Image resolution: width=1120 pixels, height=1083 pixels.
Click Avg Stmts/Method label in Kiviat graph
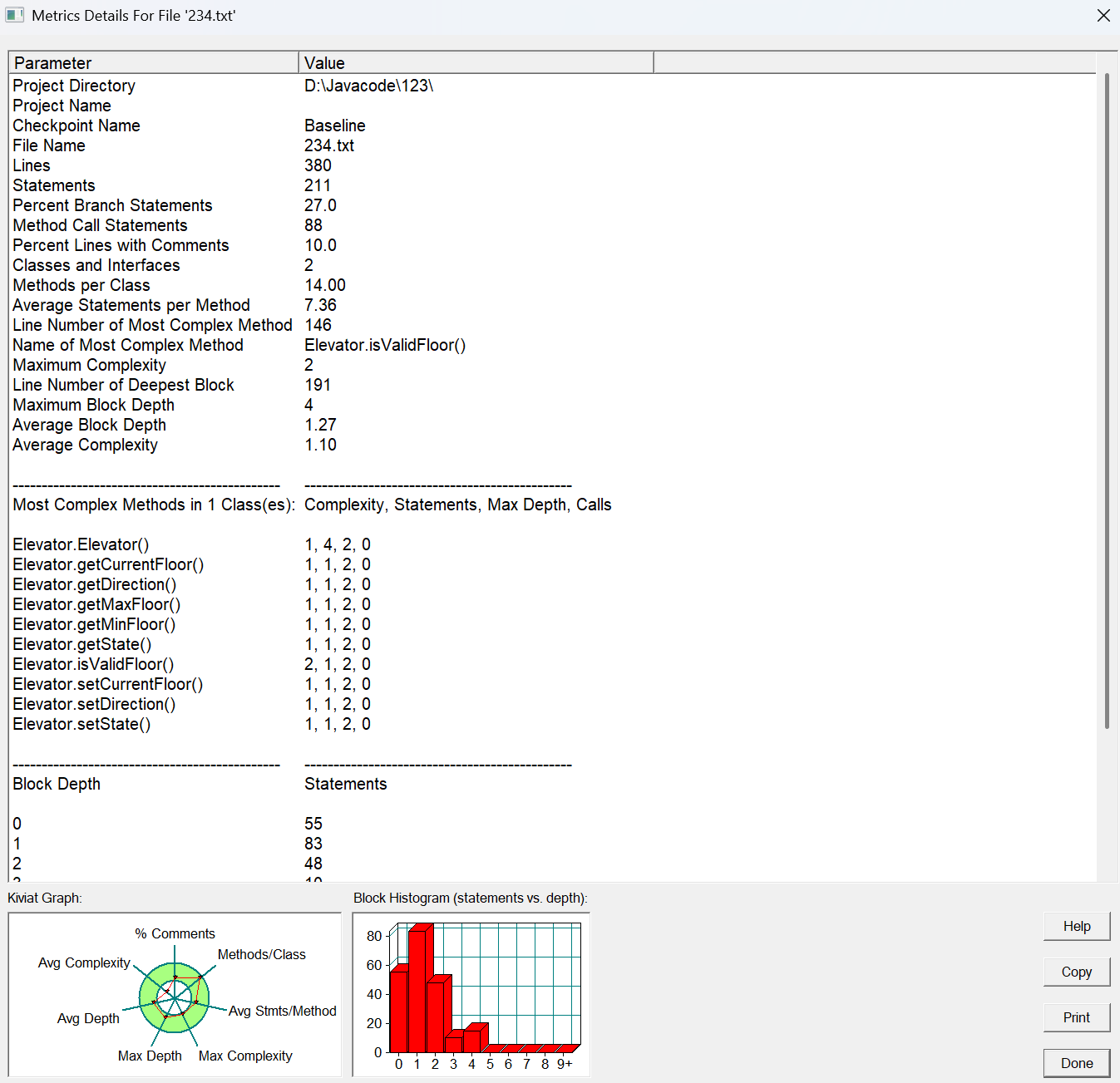(x=283, y=1011)
